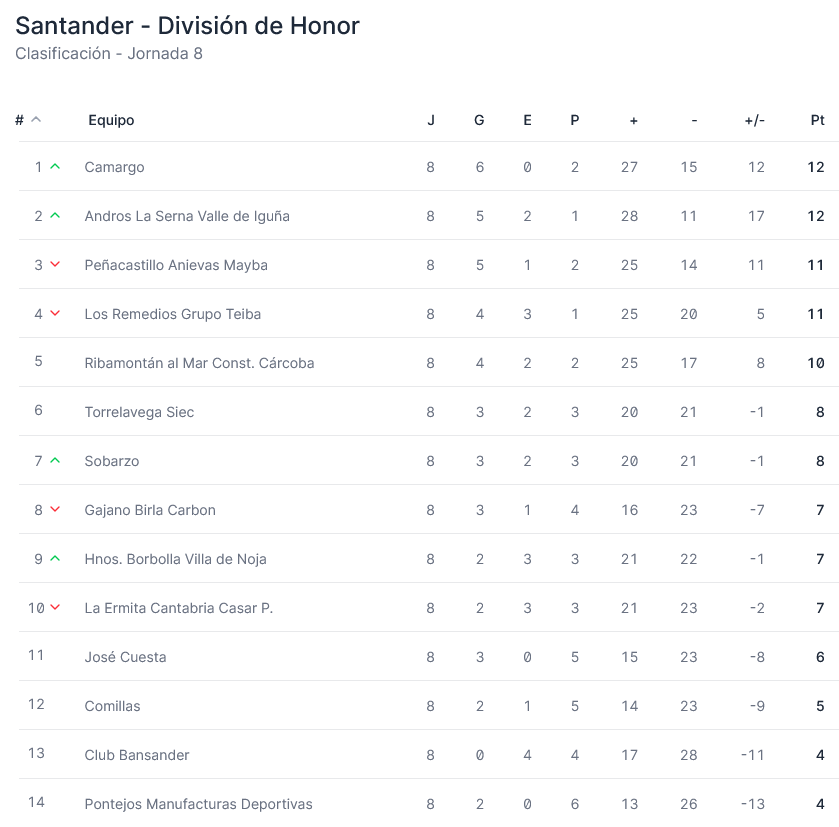Viewport: 839px width, 827px height.
Task: Sort table by Equipo column header
Action: 111,120
